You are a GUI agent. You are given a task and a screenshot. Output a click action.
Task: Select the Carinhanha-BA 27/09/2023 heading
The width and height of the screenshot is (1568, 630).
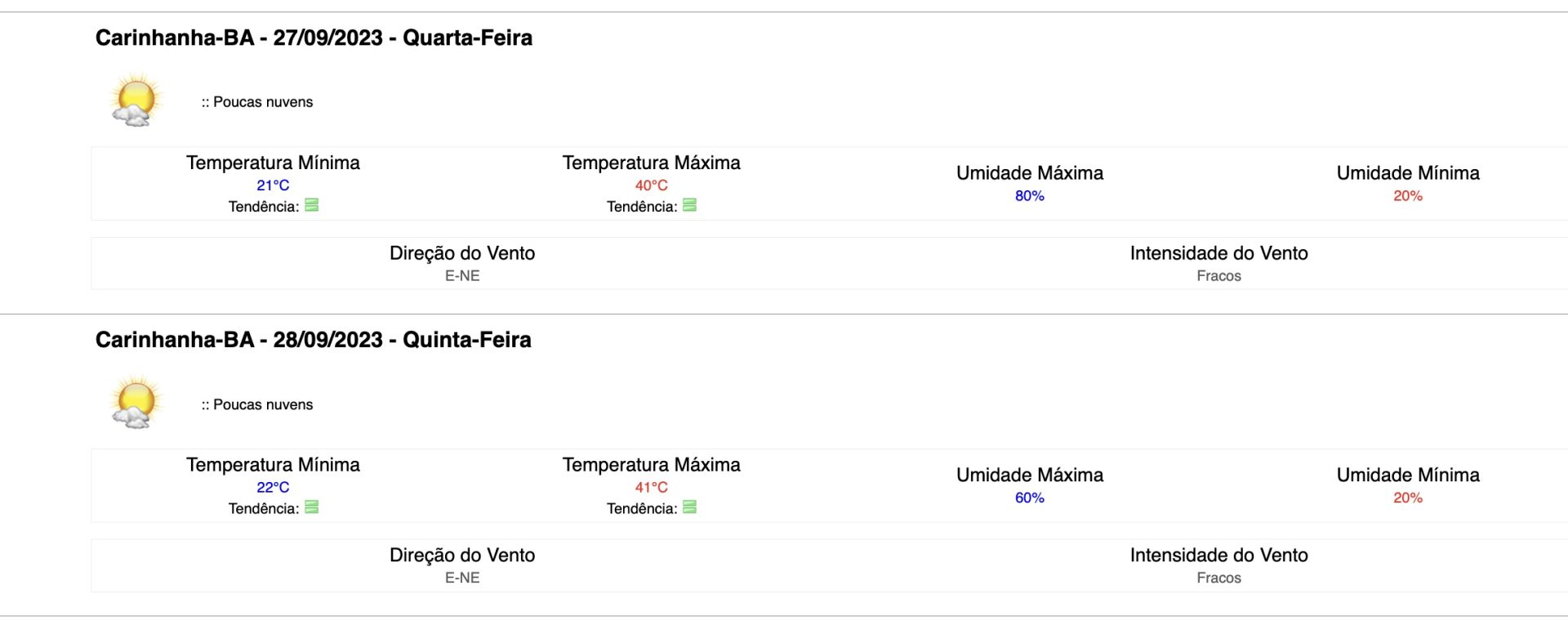pos(314,38)
